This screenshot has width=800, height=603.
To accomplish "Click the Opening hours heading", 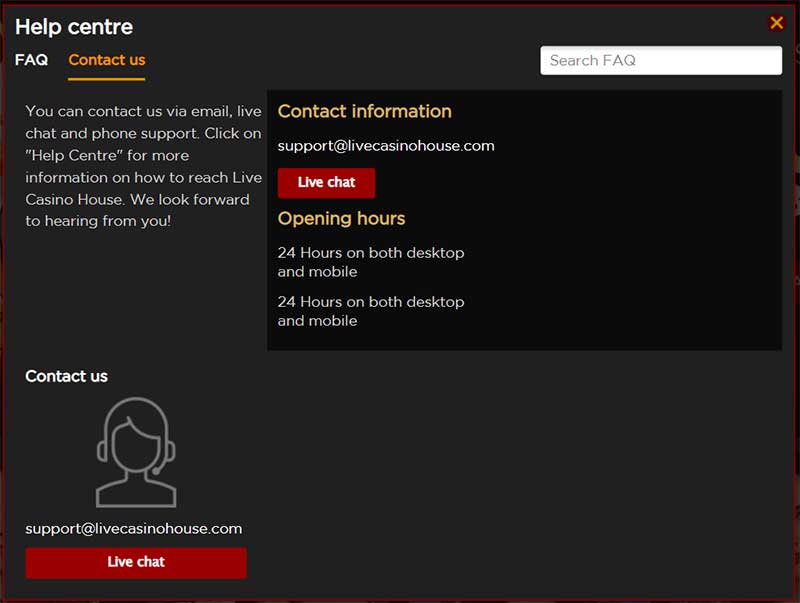I will point(341,218).
